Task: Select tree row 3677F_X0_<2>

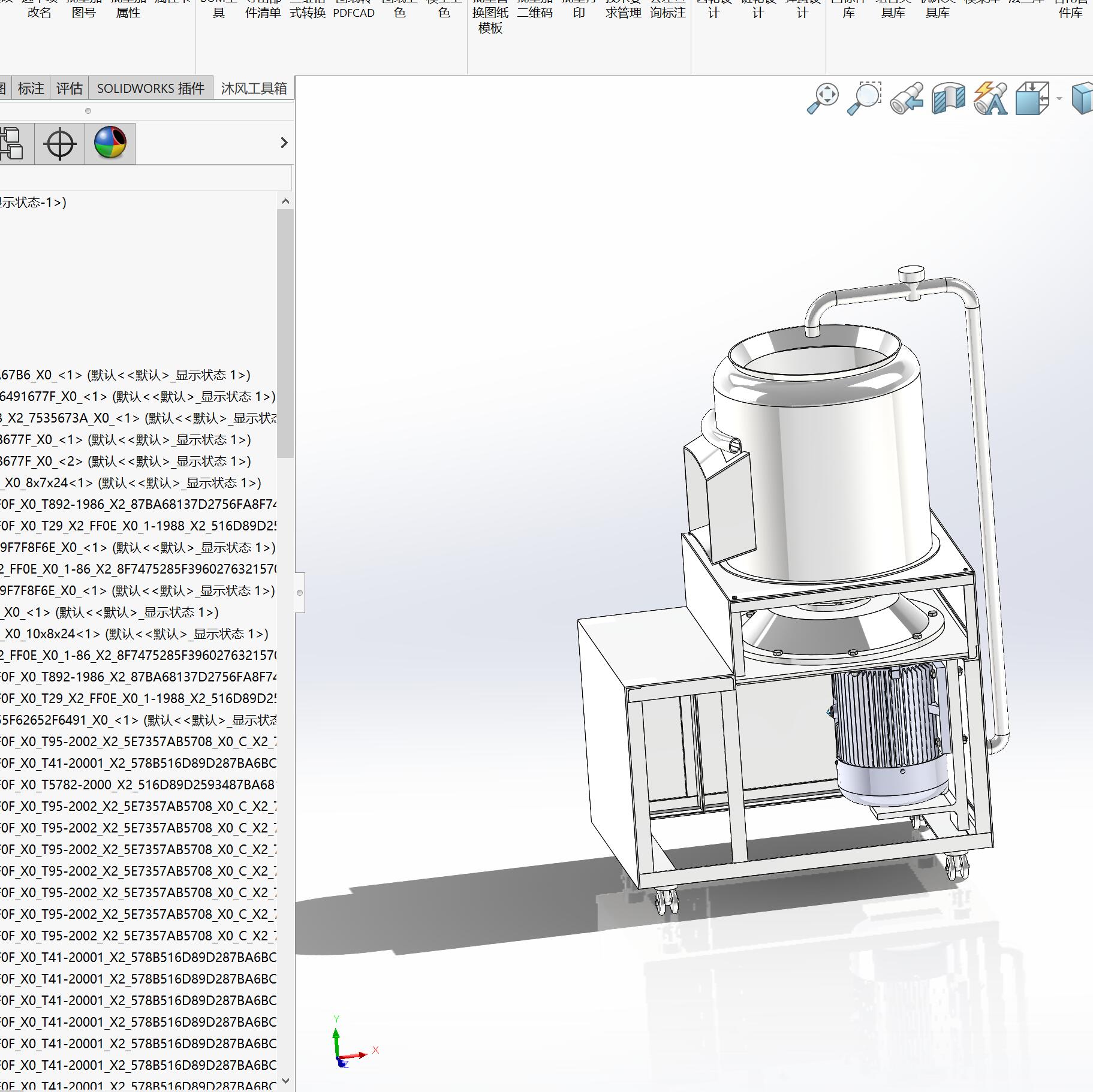Action: click(x=126, y=461)
